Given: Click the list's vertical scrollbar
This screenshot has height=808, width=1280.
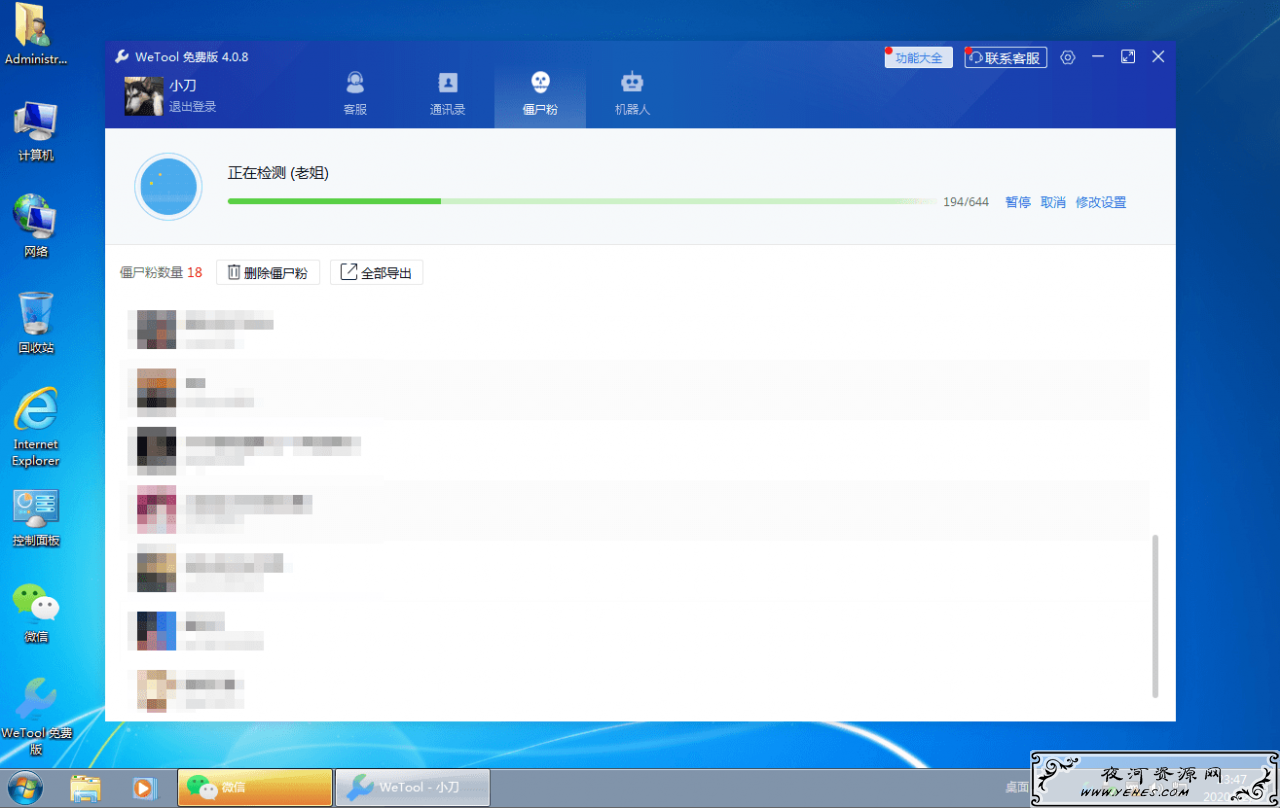Looking at the screenshot, I should pos(1155,616).
